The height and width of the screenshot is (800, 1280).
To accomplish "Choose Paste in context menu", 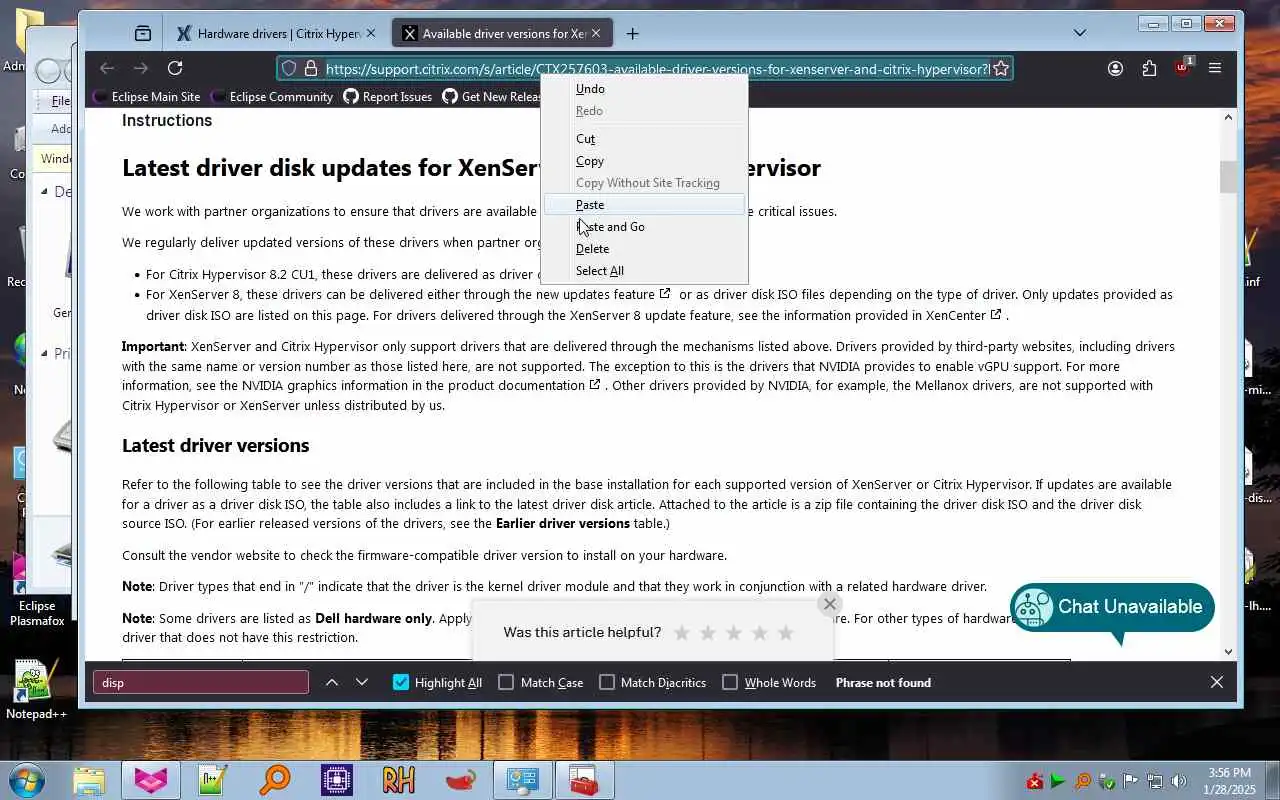I will click(645, 205).
